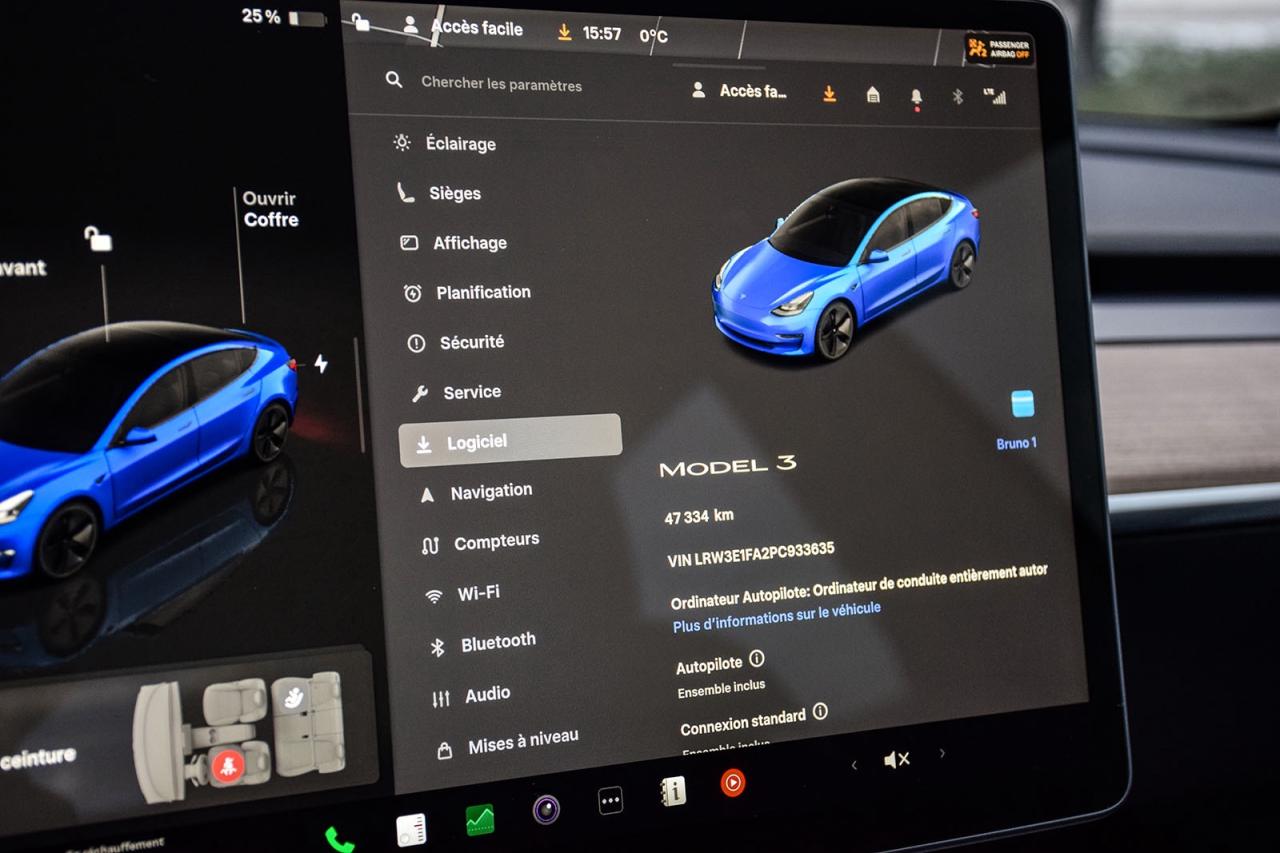This screenshot has width=1280, height=853.
Task: Open the Logiciel software download section
Action: coord(478,441)
